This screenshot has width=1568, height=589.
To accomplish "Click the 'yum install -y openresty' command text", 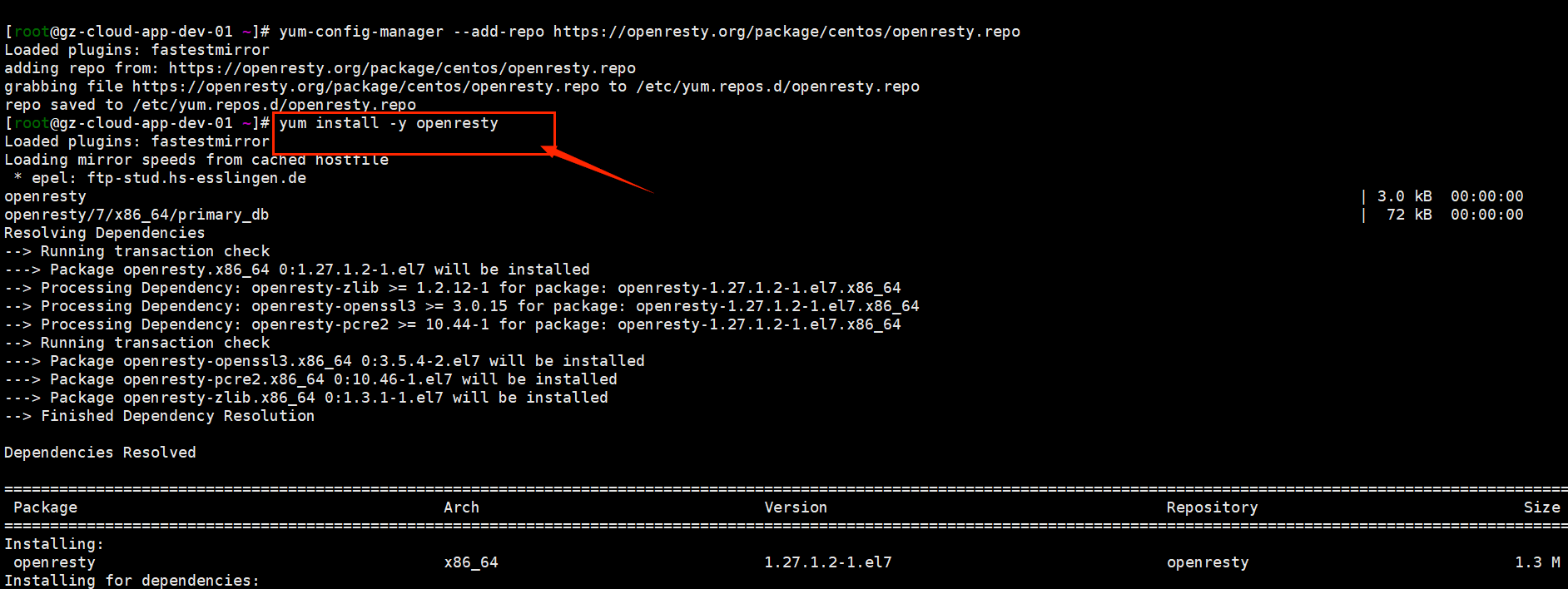I will (389, 123).
